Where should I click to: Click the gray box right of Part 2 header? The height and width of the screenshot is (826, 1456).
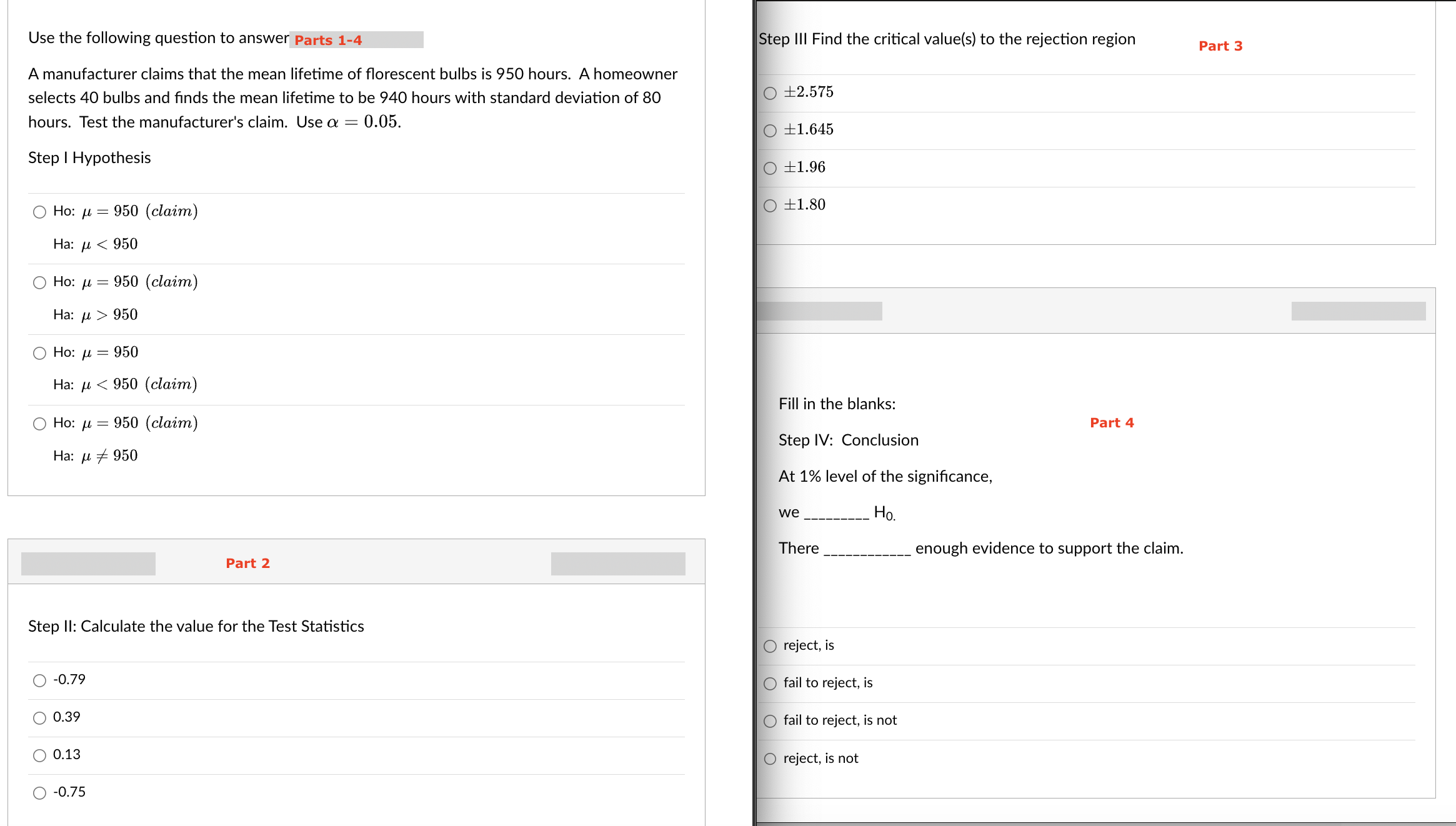point(617,564)
